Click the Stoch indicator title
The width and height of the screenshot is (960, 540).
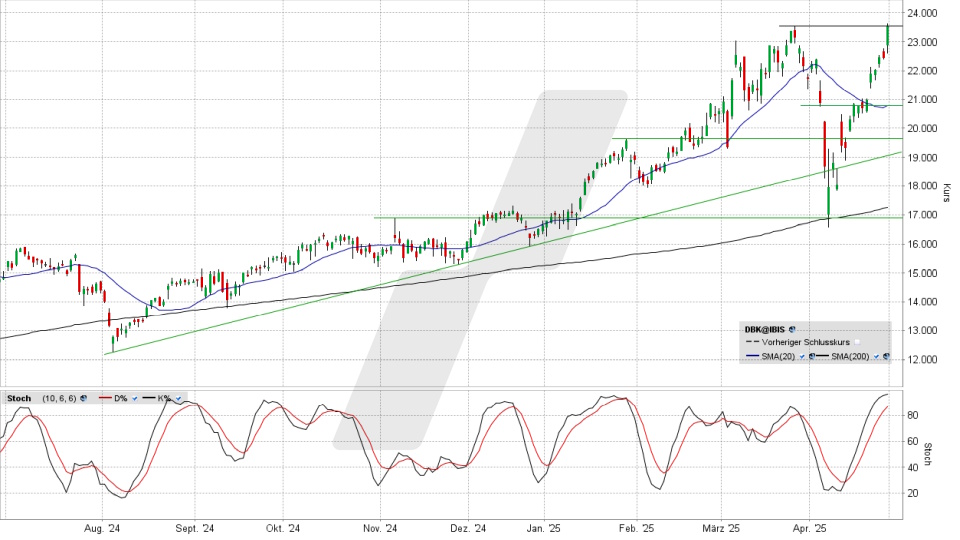pyautogui.click(x=19, y=398)
